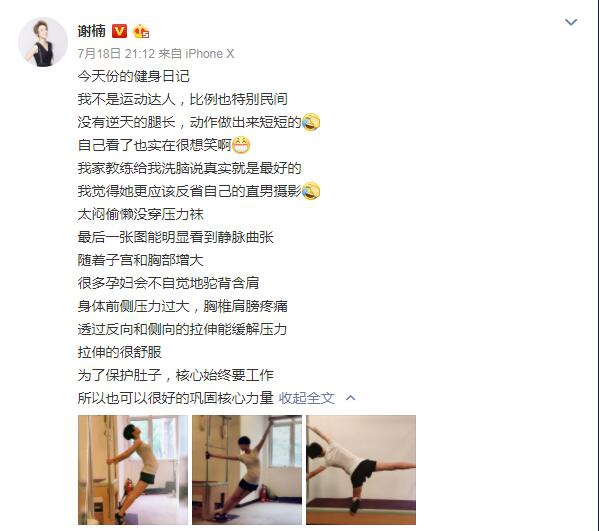Click the 来自 iPhone X source link
Image resolution: width=599 pixels, height=531 pixels.
[196, 53]
